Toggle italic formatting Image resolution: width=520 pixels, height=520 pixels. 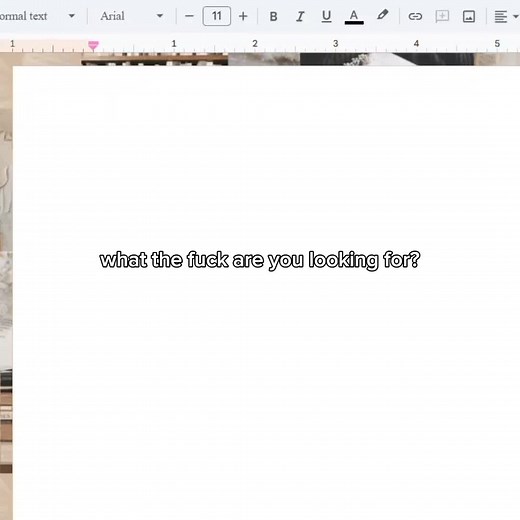point(300,16)
